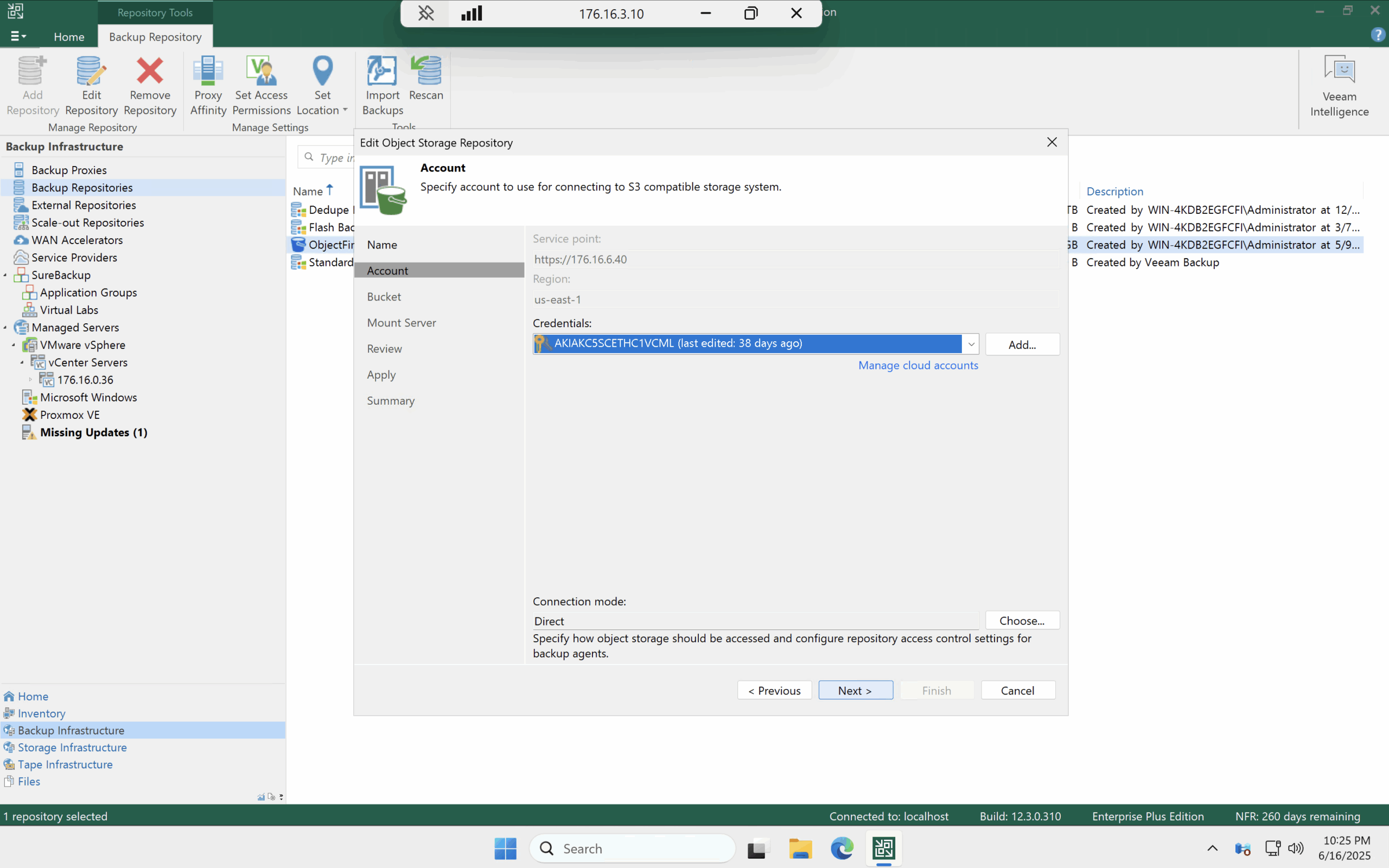This screenshot has height=868, width=1389.
Task: Click the repository search box
Action: [x=326, y=157]
